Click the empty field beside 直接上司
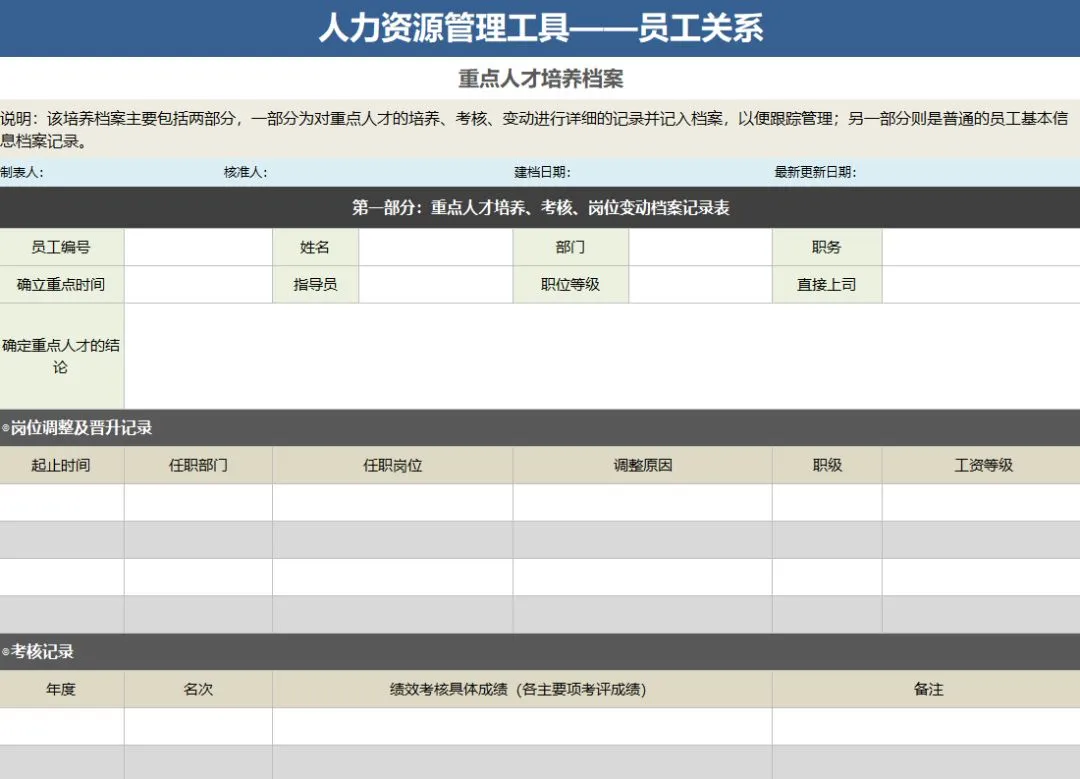The height and width of the screenshot is (779, 1080). click(981, 284)
